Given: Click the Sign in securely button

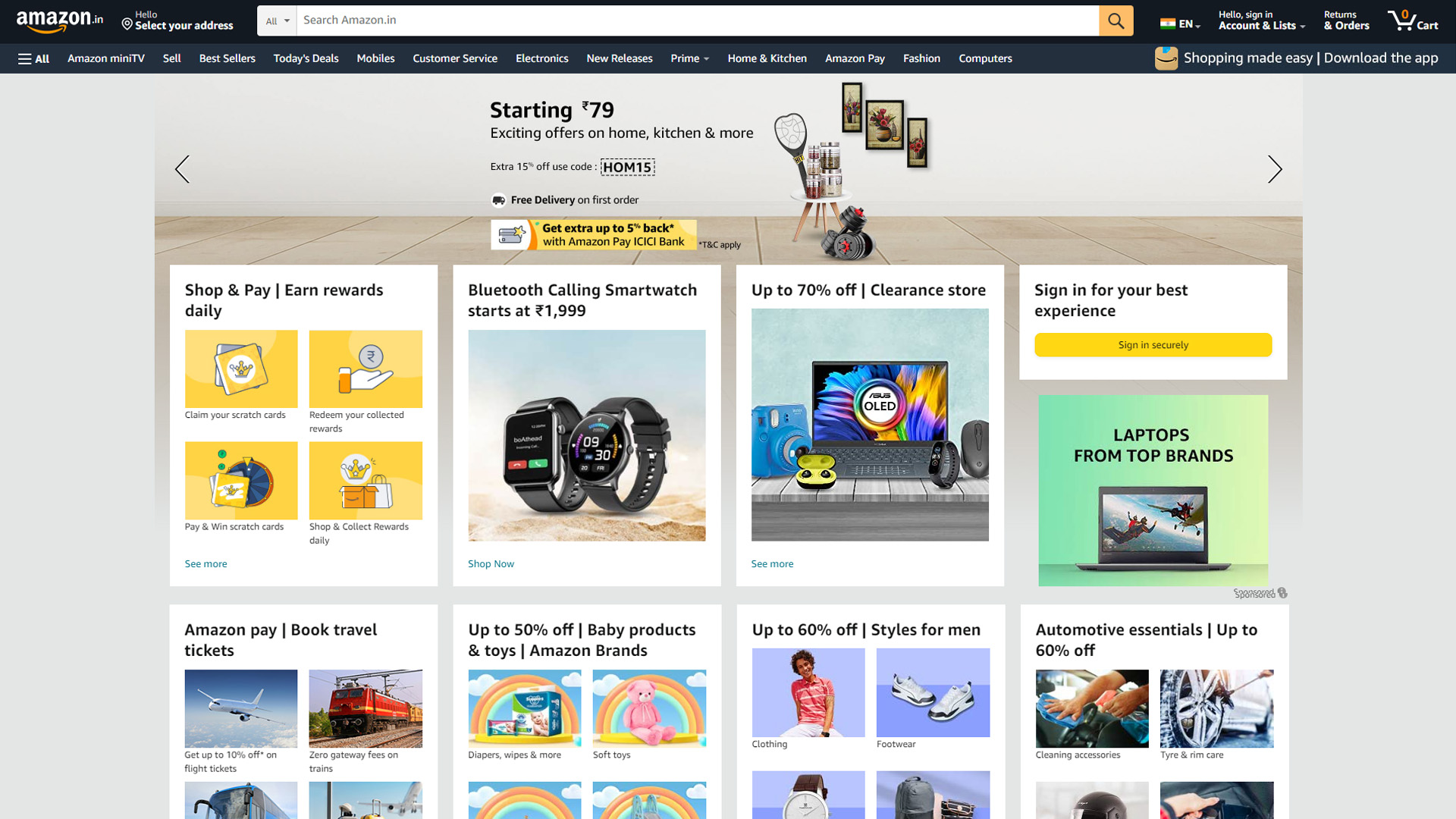Looking at the screenshot, I should [x=1153, y=344].
